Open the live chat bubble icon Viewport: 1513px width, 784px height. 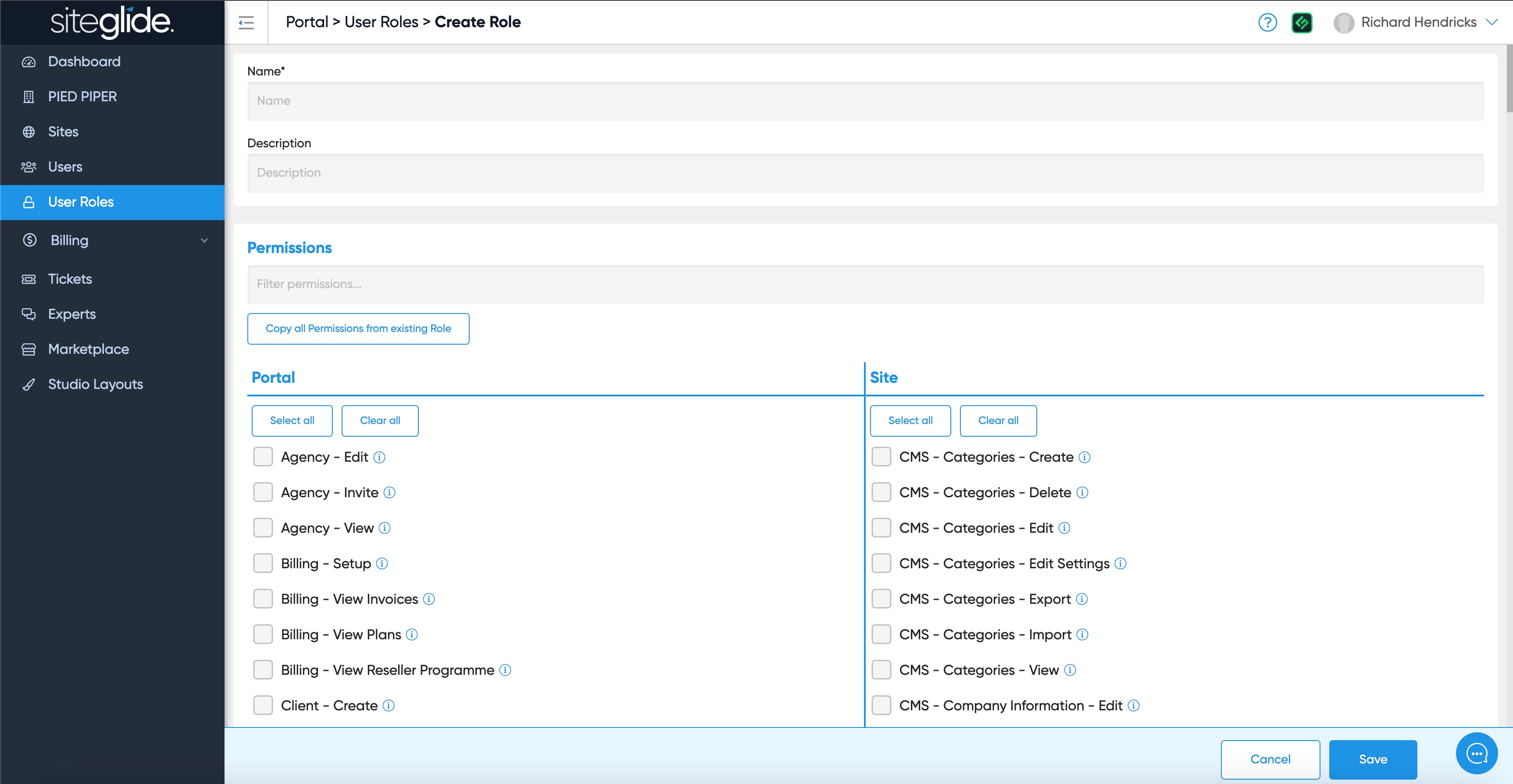[1477, 753]
